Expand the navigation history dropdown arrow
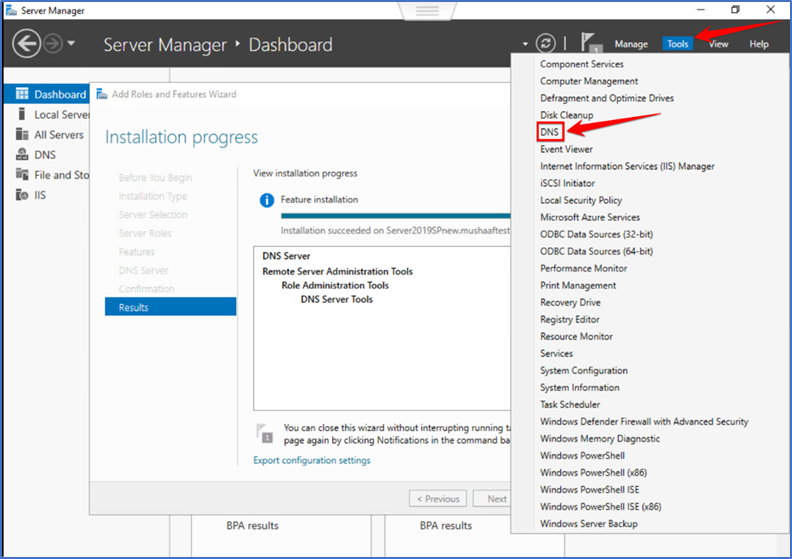 (71, 43)
